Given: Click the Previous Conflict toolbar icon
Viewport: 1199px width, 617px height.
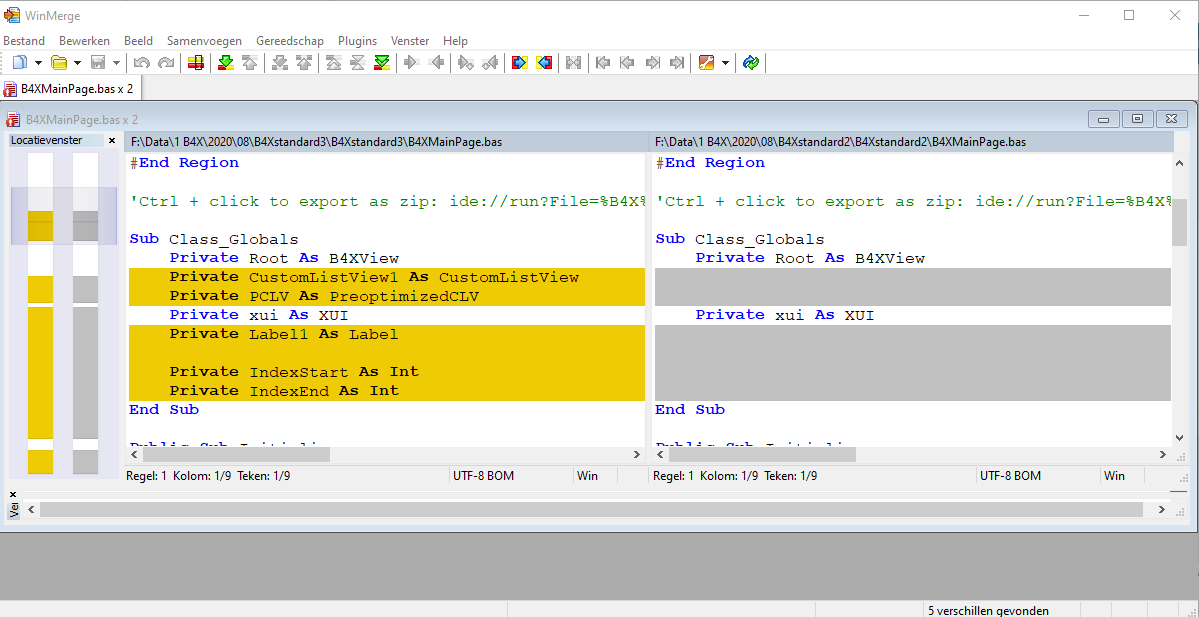Looking at the screenshot, I should coord(304,63).
